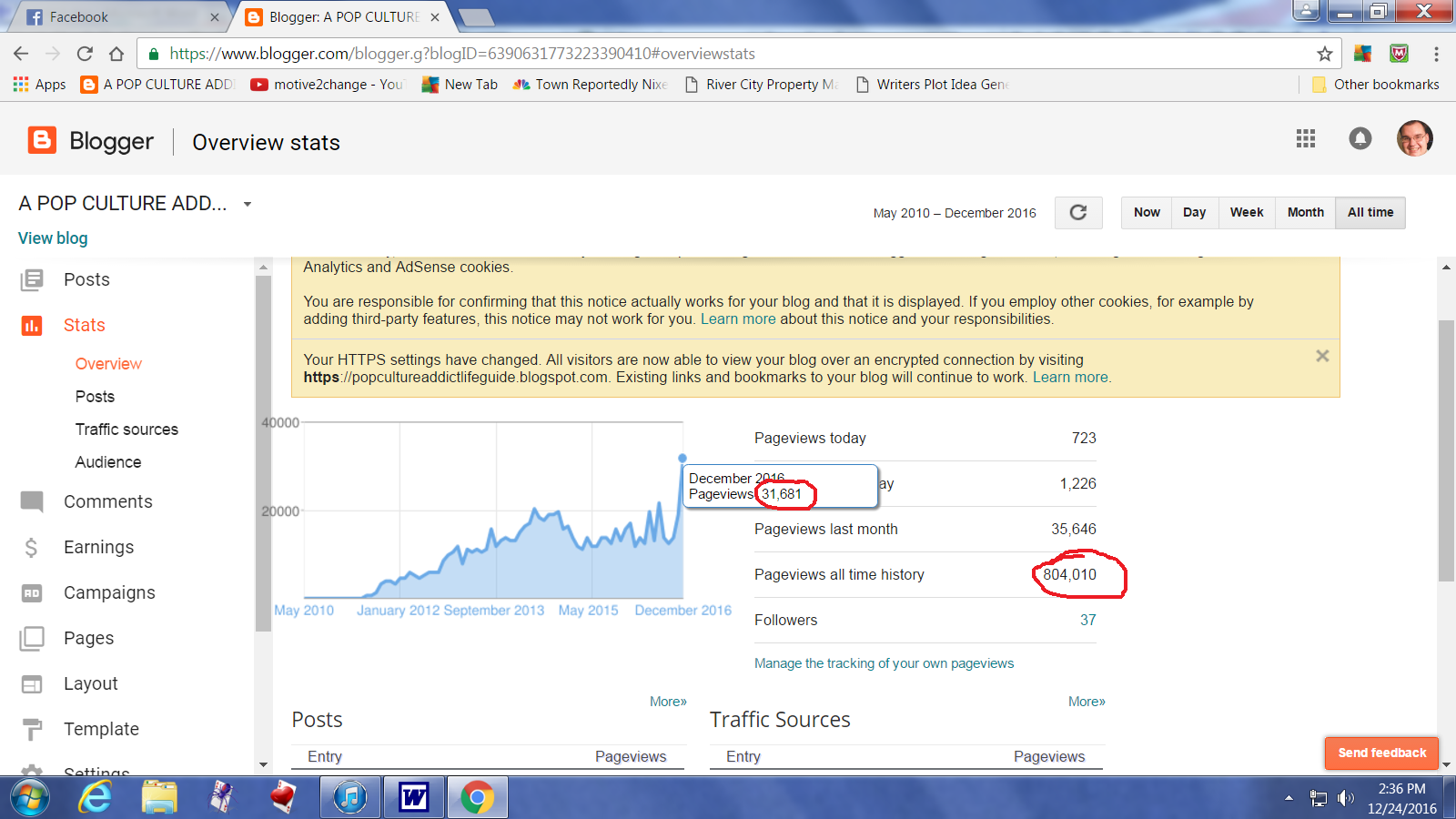Select the Week time range
This screenshot has height=819, width=1456.
[x=1247, y=212]
